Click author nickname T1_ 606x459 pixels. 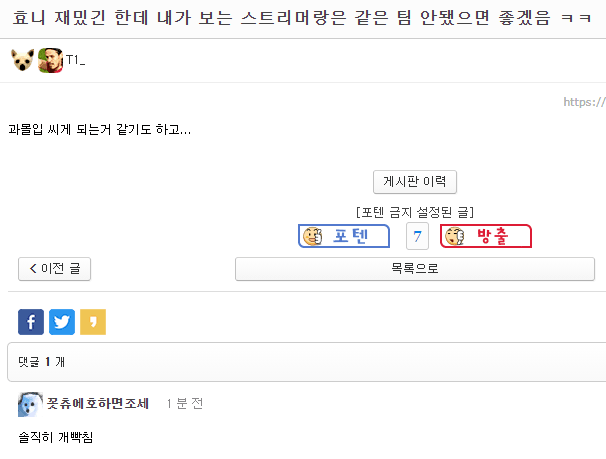point(75,60)
